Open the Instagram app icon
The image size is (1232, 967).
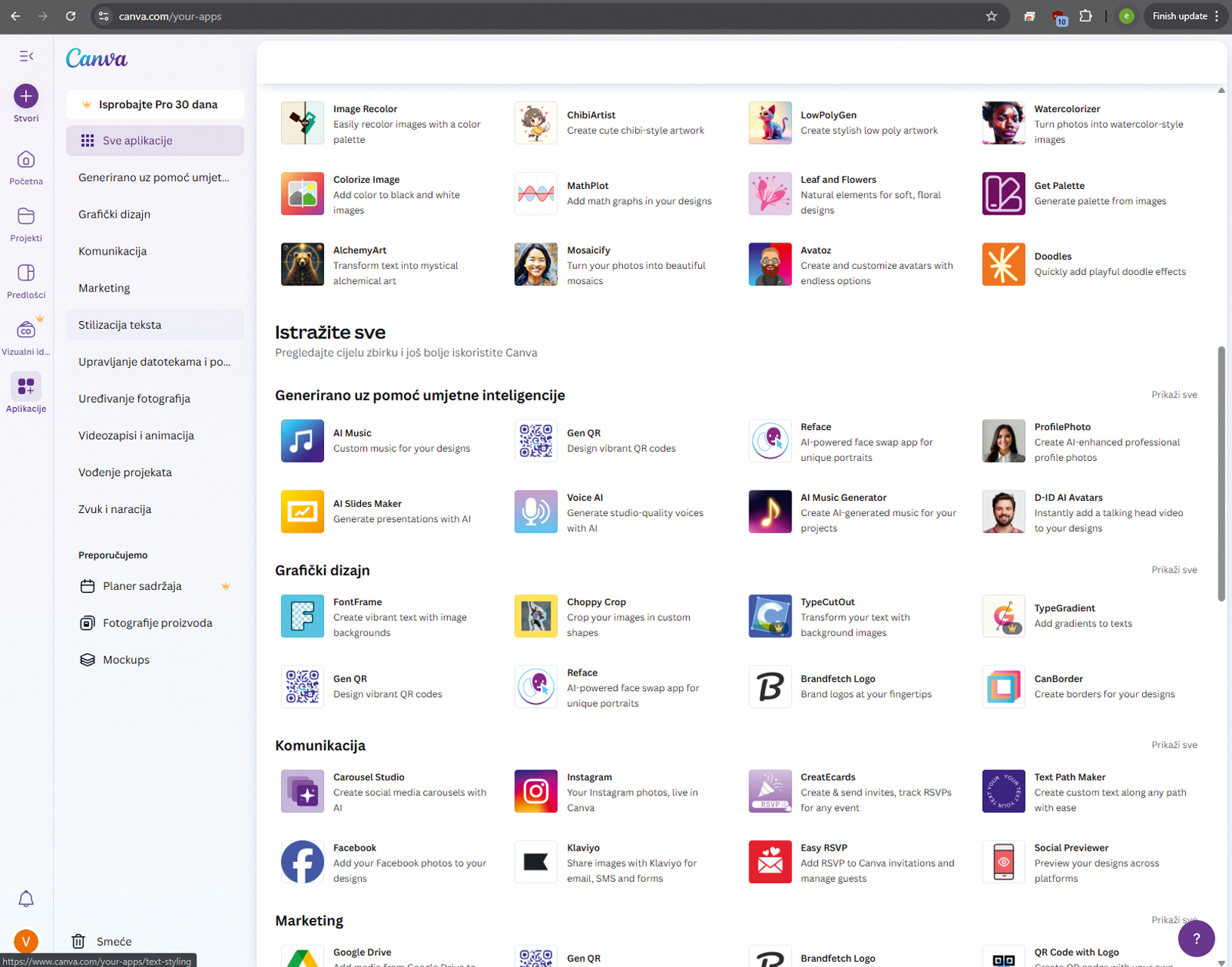(536, 791)
